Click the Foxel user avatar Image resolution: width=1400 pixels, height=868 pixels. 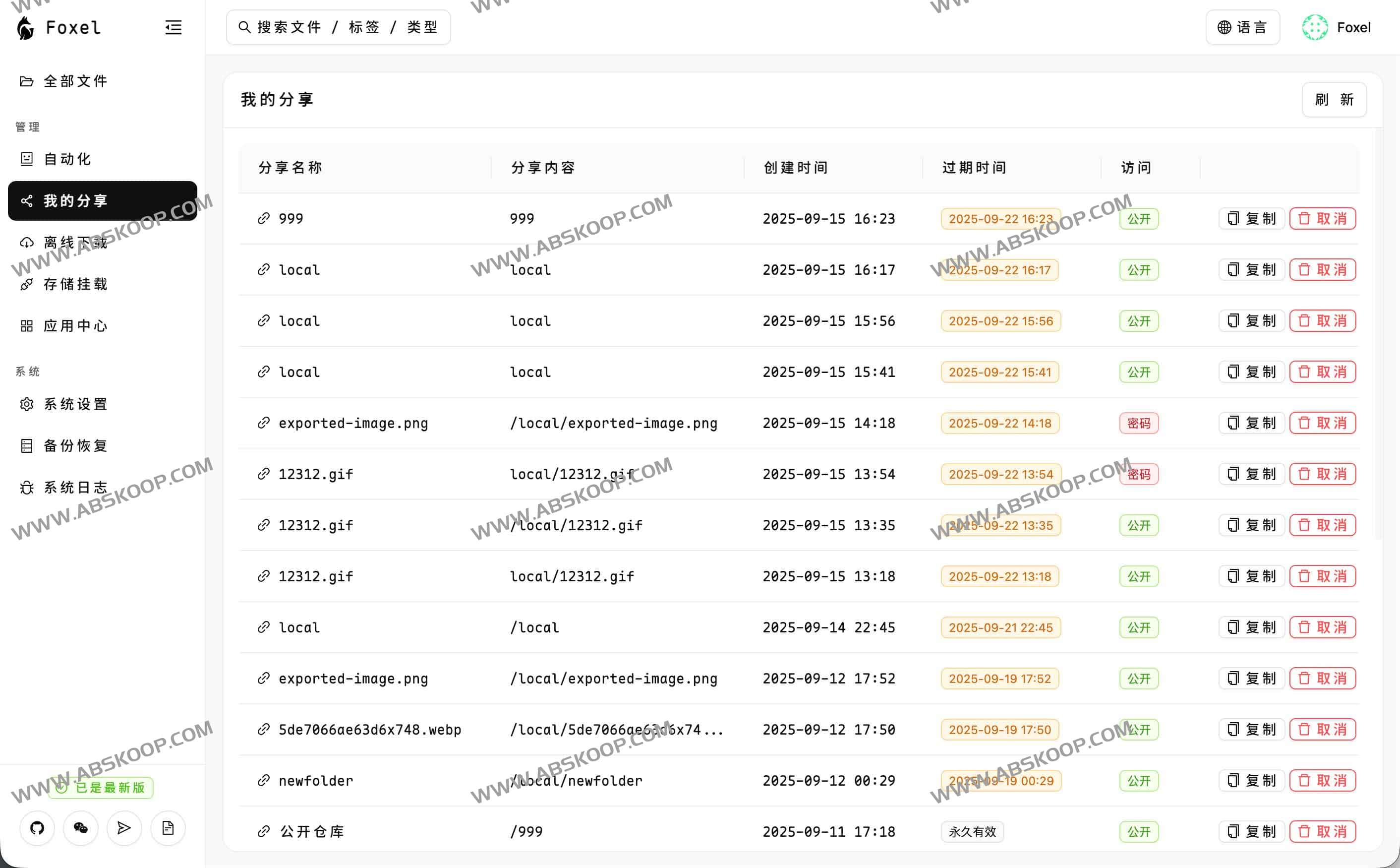tap(1315, 28)
